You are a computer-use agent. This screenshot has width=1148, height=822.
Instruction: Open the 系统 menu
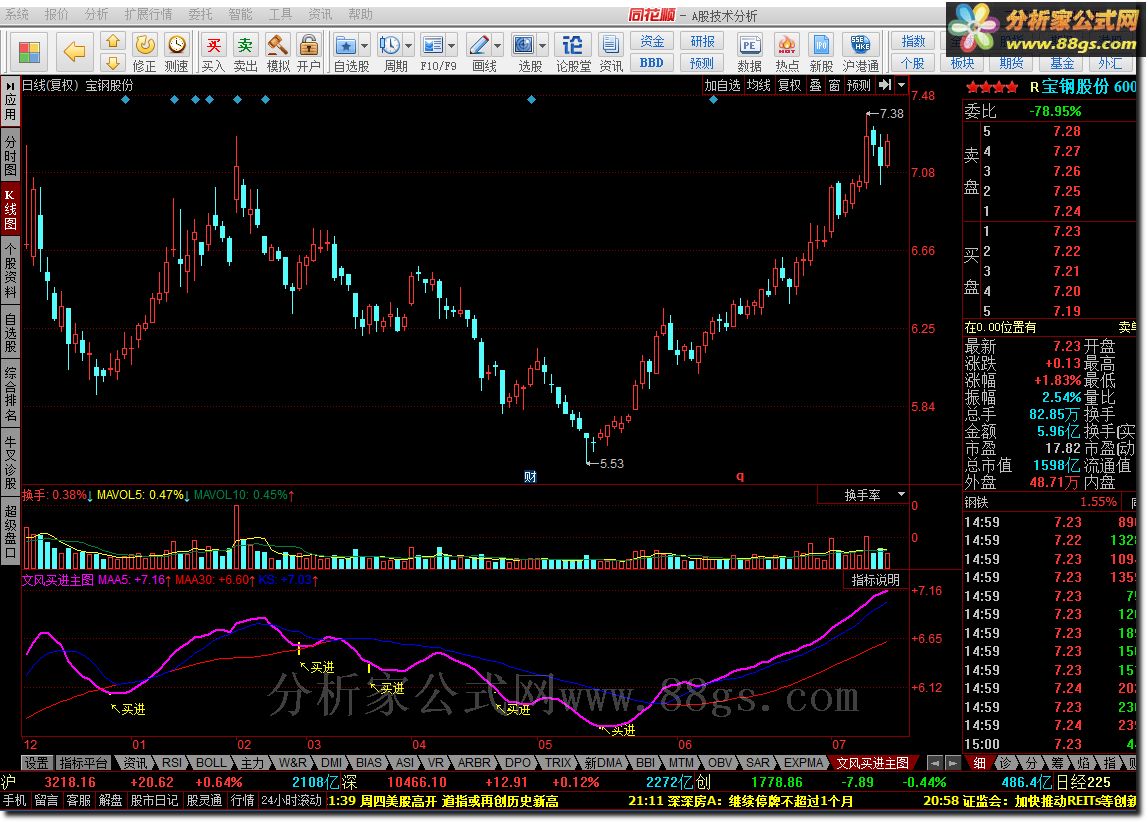17,15
